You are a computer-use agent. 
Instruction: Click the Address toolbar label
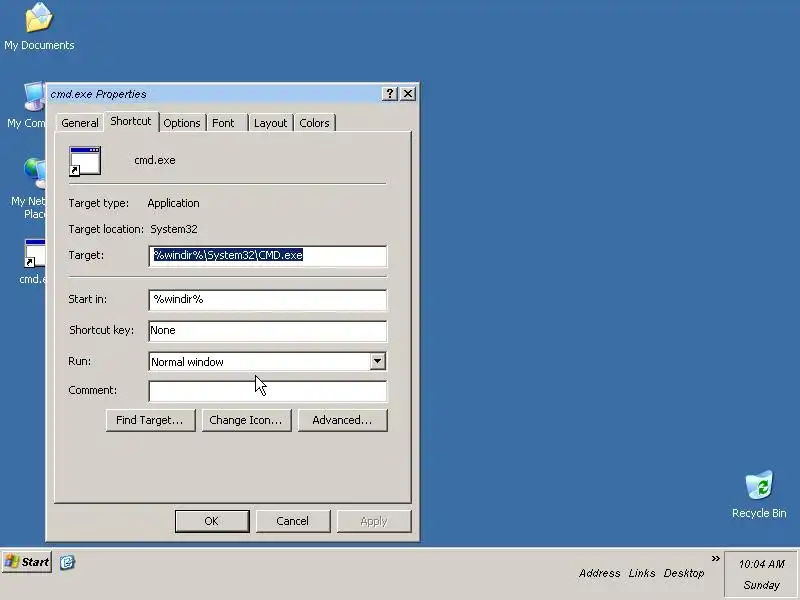[x=599, y=573]
